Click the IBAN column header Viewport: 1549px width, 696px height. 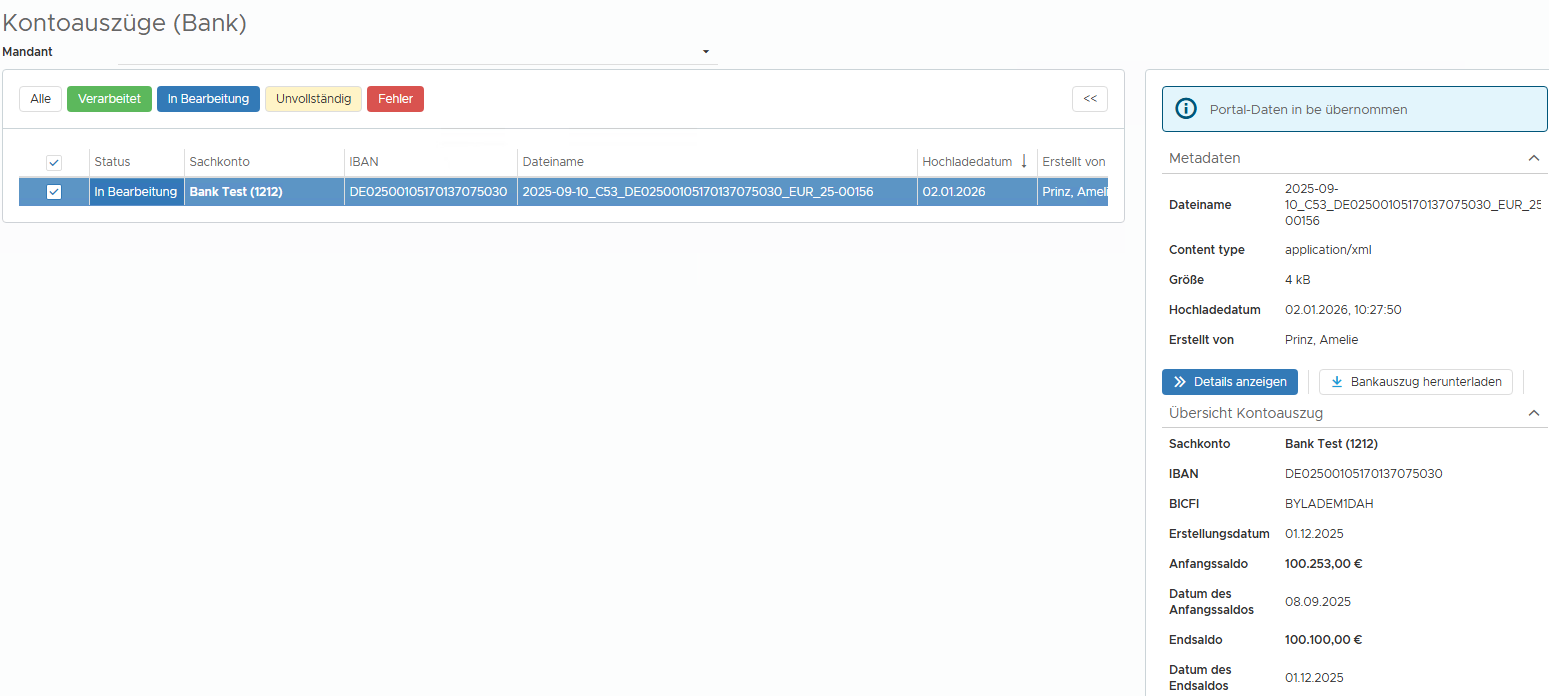363,162
